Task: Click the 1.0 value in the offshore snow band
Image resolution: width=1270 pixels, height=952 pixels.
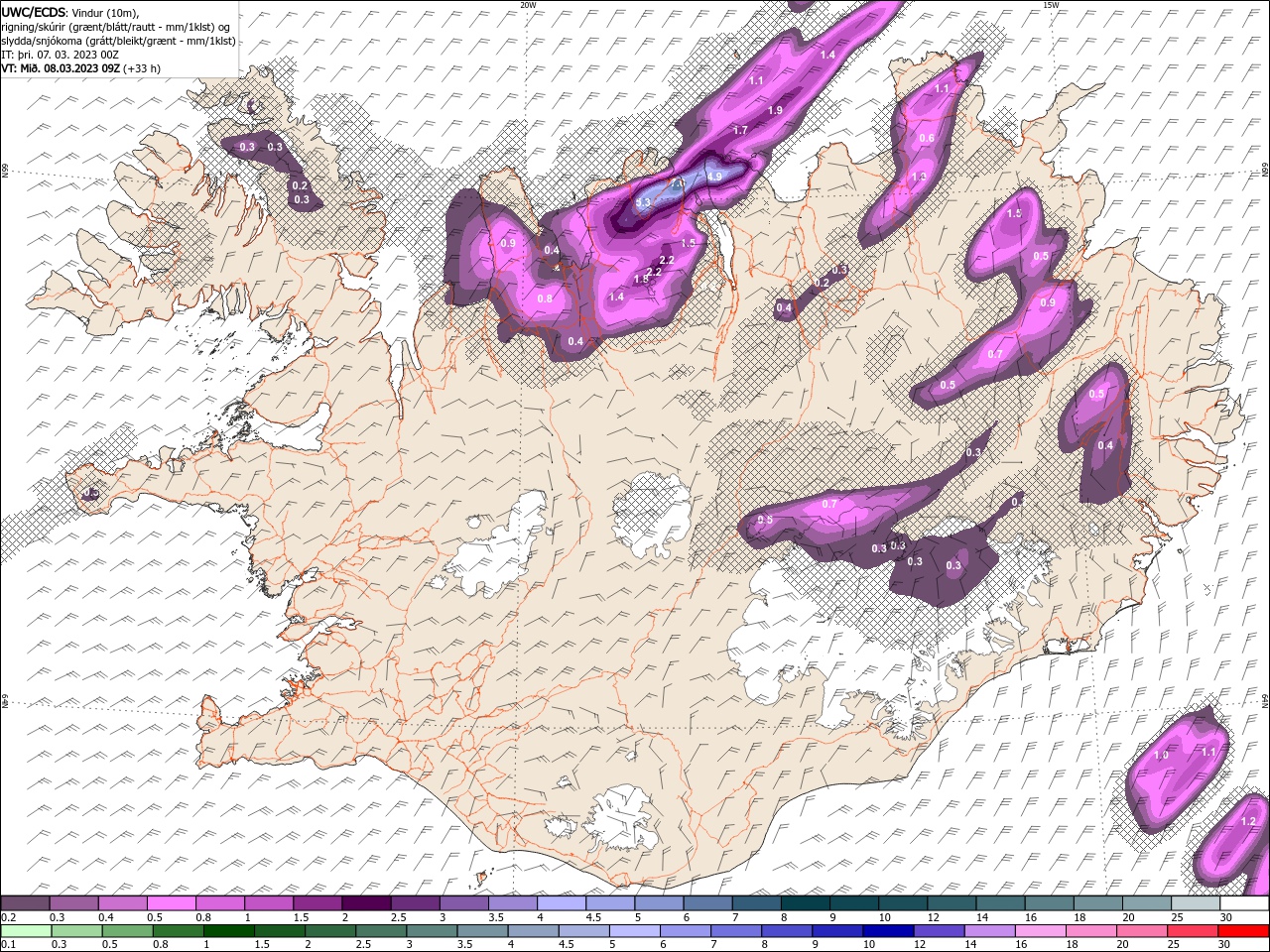Action: 1162,756
